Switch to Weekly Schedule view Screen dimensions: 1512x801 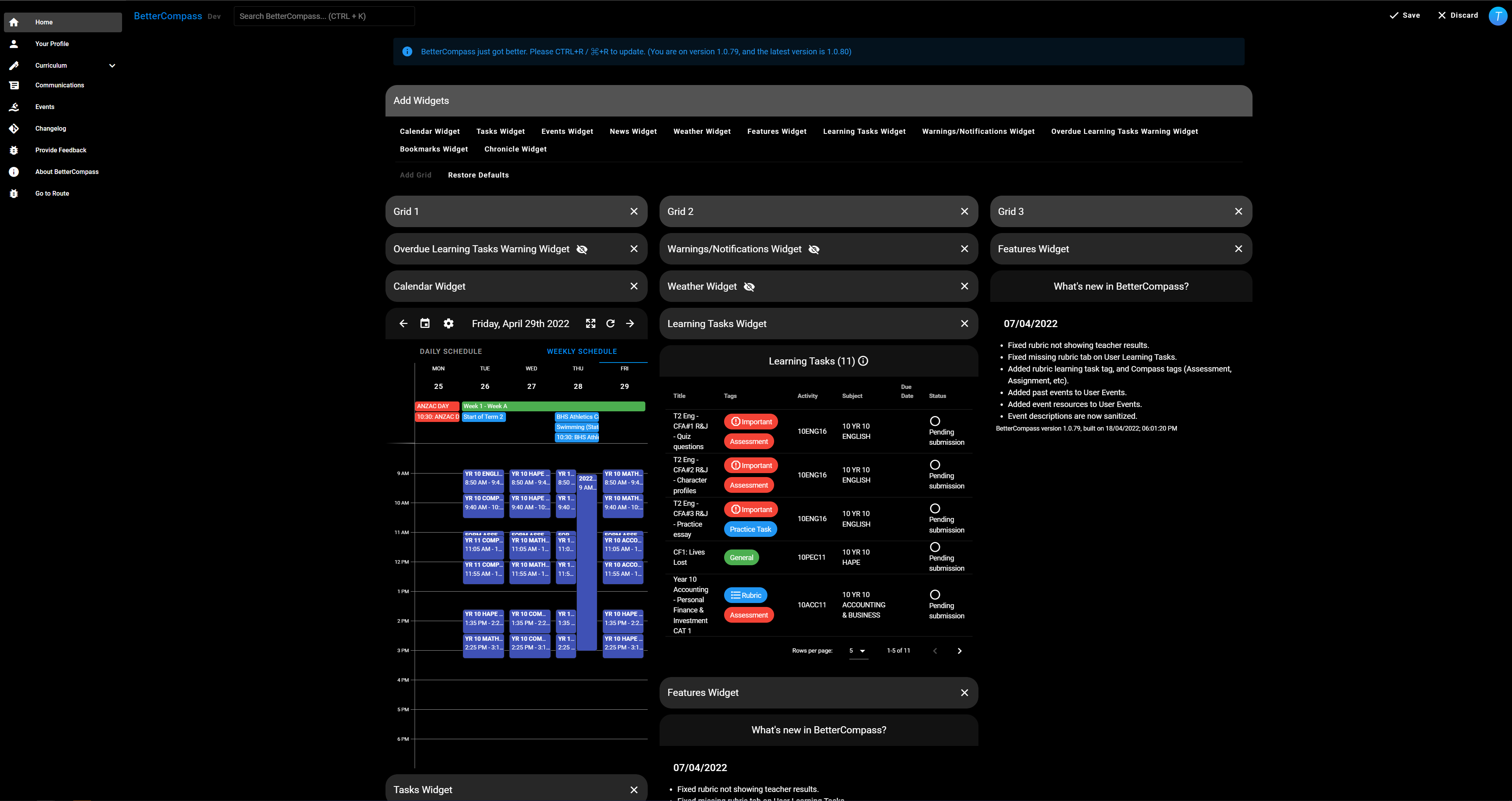pyautogui.click(x=582, y=351)
